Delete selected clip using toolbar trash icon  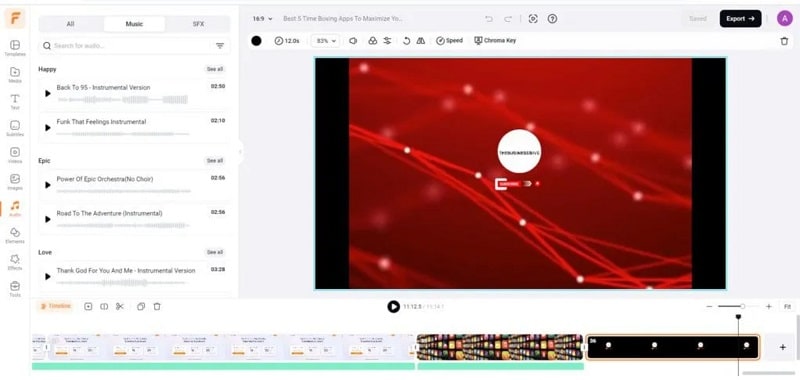[784, 41]
